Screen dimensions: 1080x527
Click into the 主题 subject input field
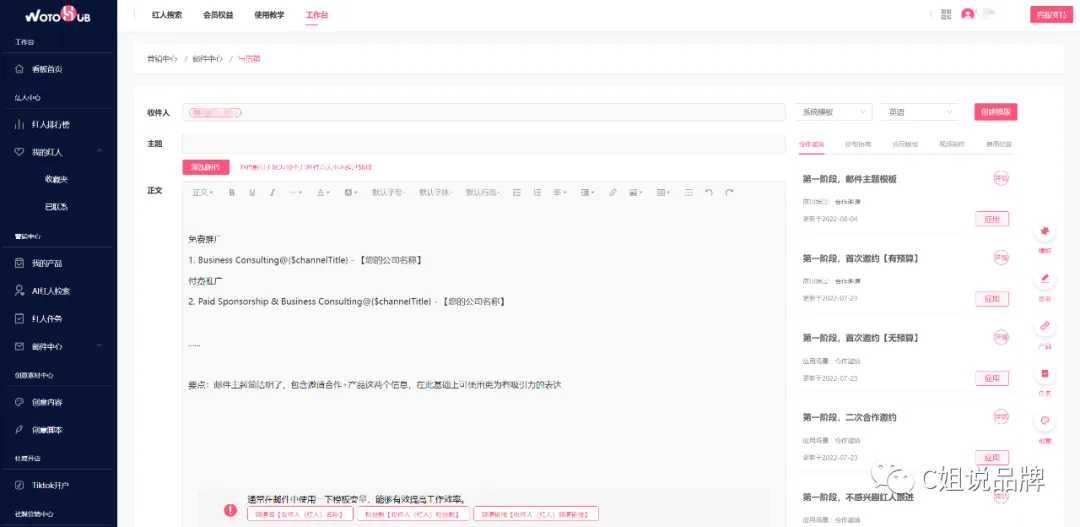(484, 144)
